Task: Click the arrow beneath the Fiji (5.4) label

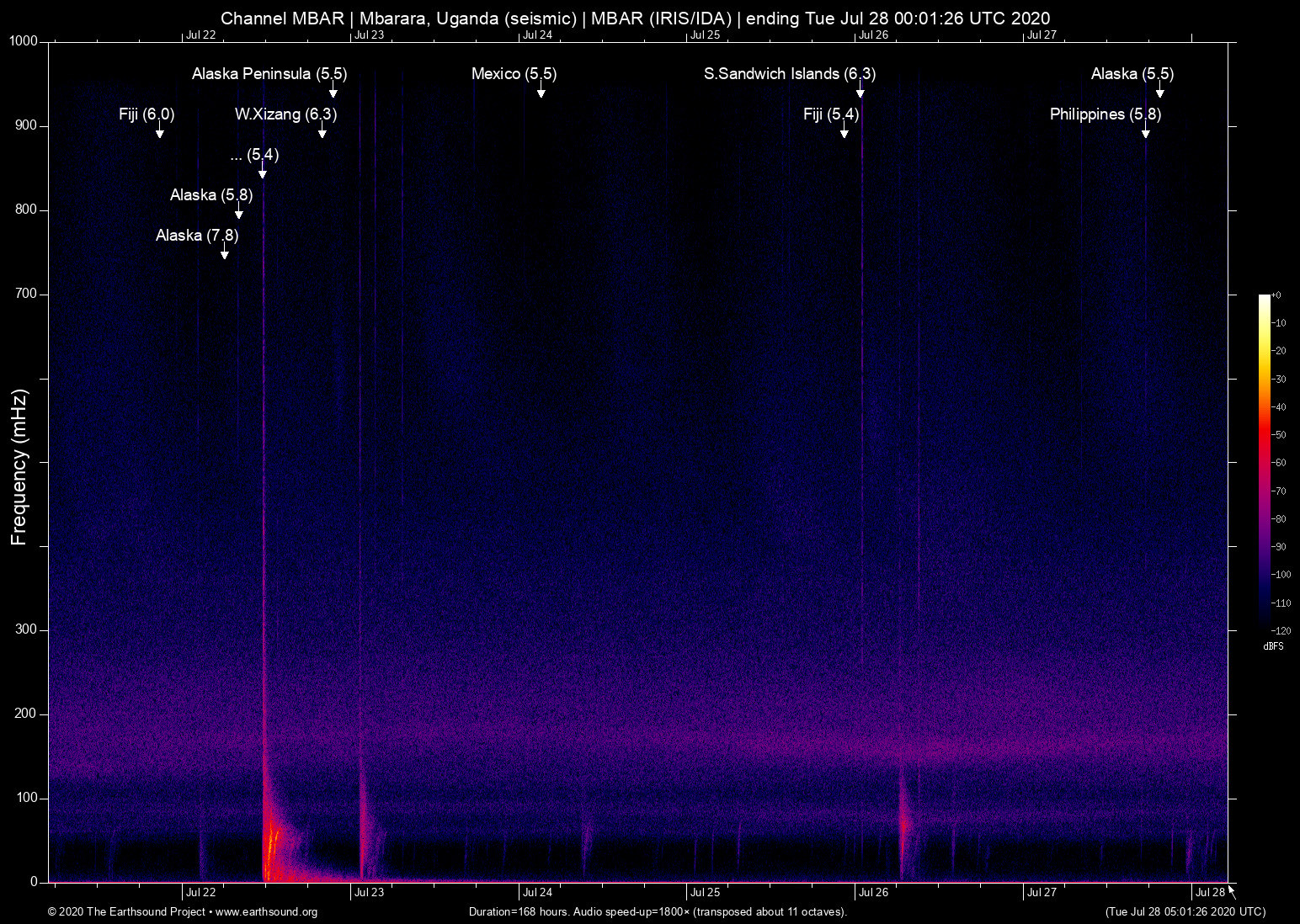Action: pyautogui.click(x=844, y=132)
